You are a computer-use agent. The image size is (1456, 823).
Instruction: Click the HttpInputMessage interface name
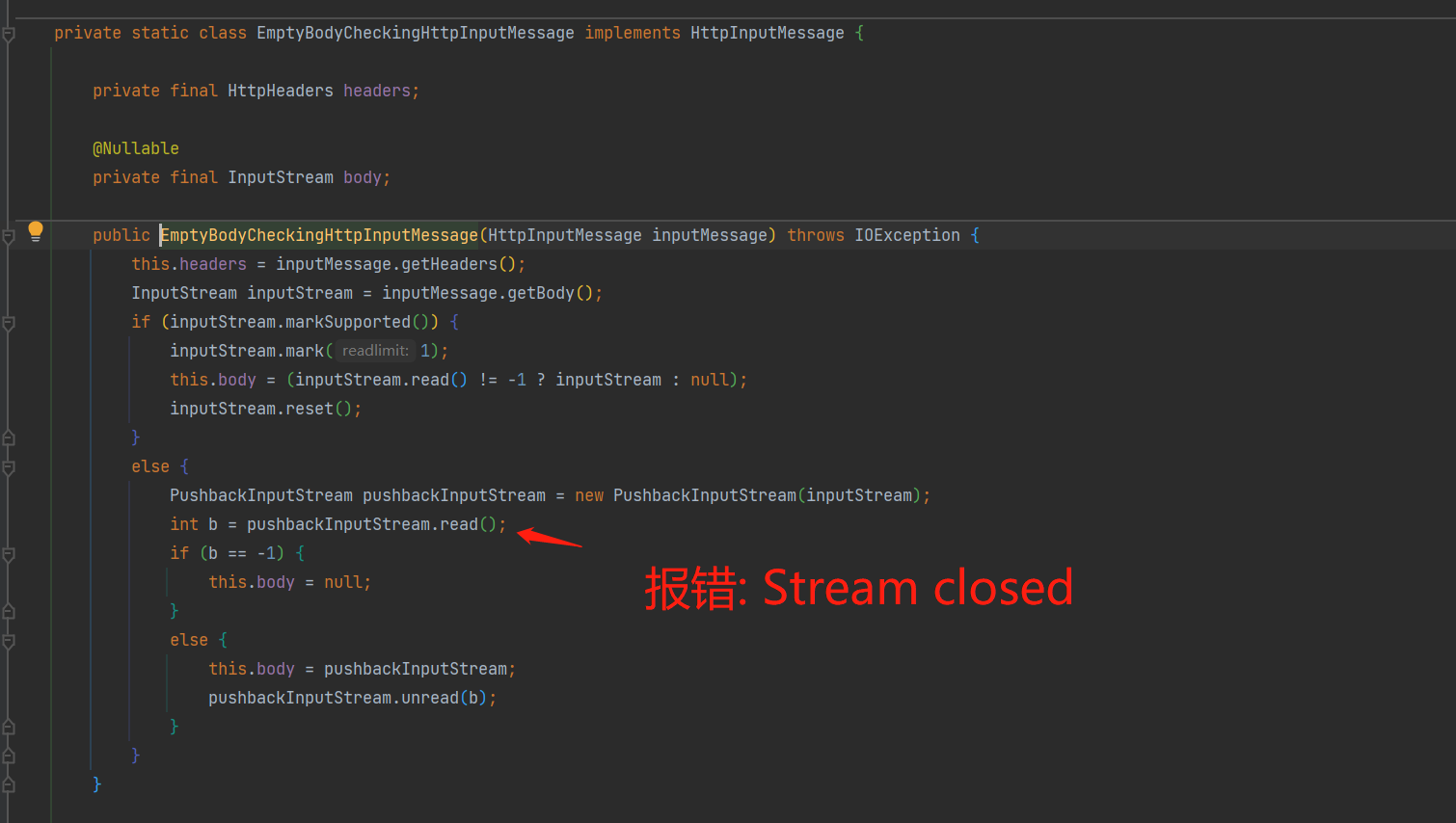(767, 32)
